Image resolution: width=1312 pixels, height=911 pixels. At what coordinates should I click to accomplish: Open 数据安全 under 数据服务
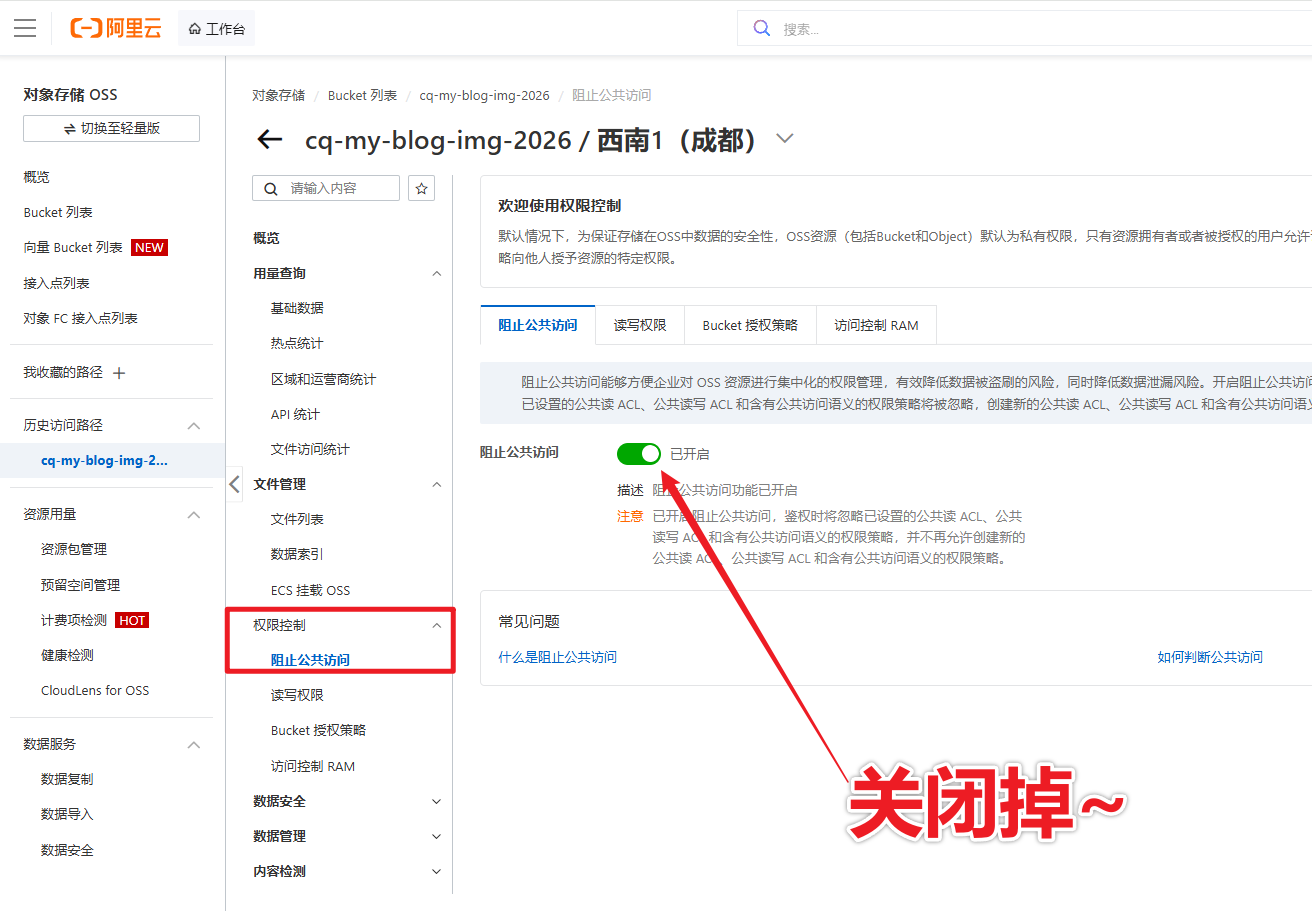click(x=67, y=850)
